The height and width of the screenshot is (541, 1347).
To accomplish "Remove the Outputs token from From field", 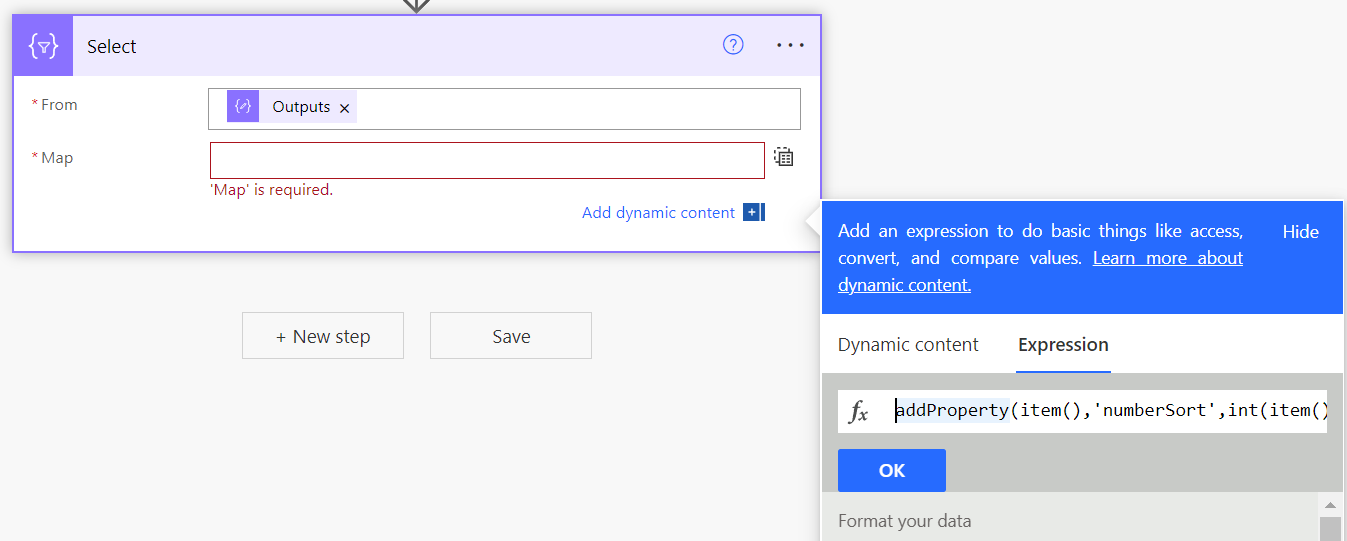I will (x=345, y=108).
